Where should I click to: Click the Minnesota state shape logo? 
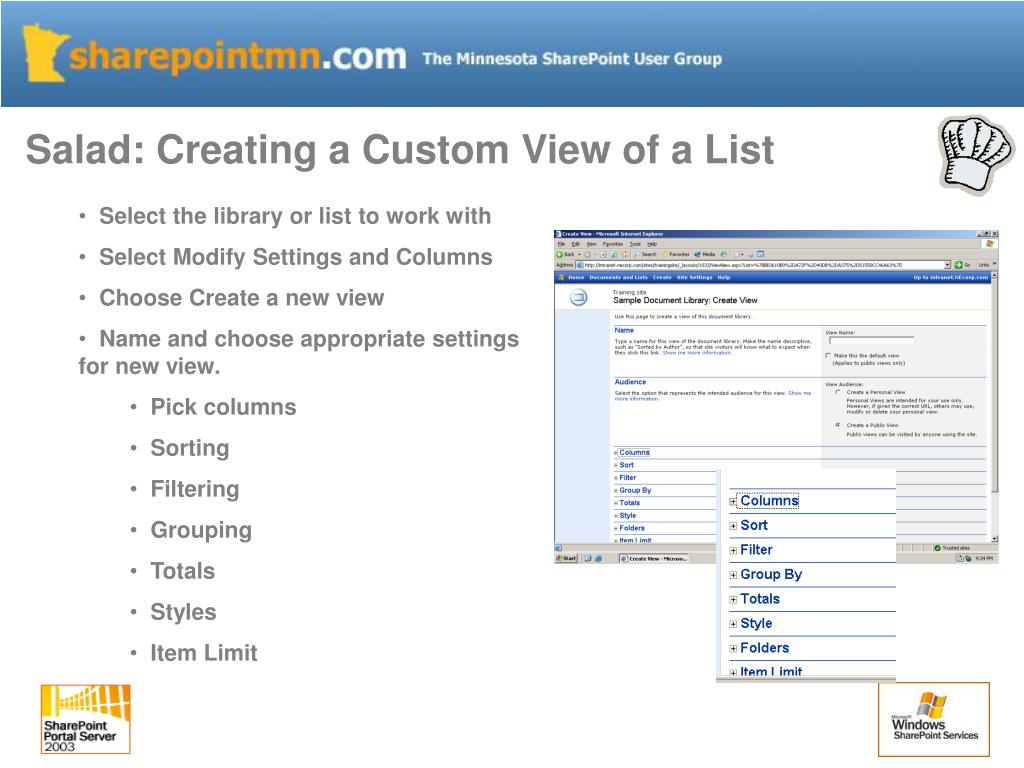[44, 54]
